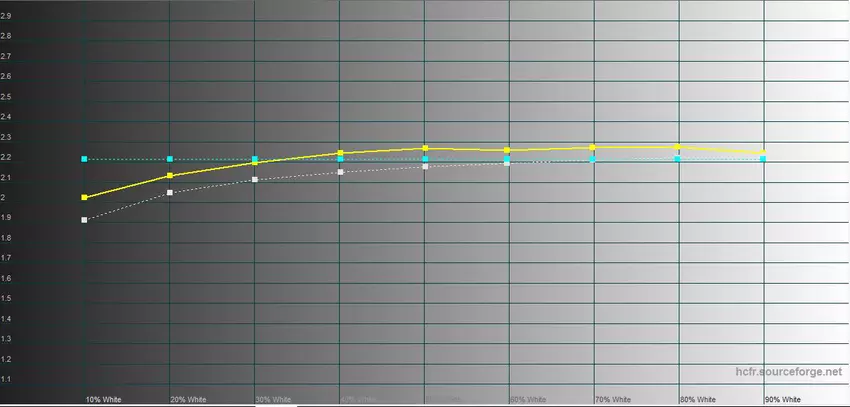This screenshot has width=850, height=407.
Task: Select the white marker at 40% White
Action: click(340, 172)
